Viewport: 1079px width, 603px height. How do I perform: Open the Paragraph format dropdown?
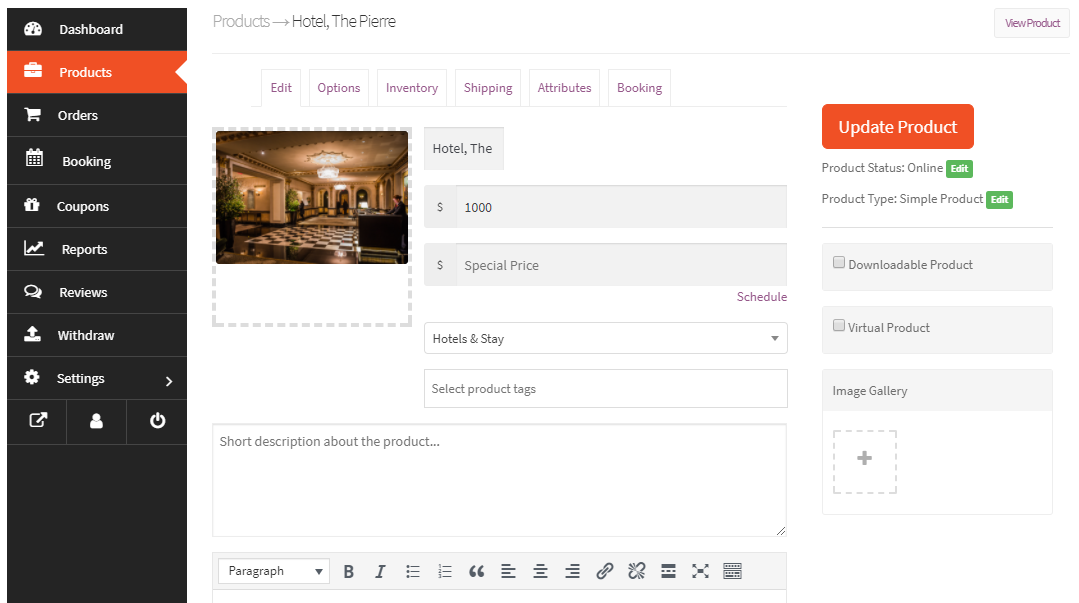pyautogui.click(x=274, y=571)
